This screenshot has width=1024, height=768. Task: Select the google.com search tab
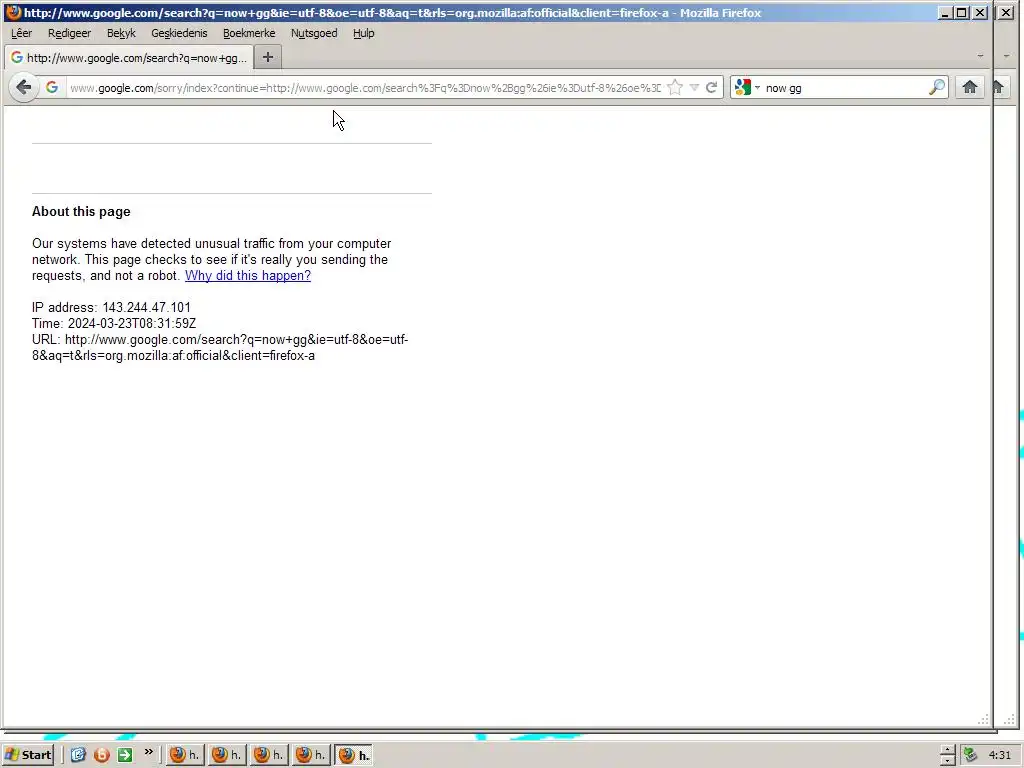(129, 57)
